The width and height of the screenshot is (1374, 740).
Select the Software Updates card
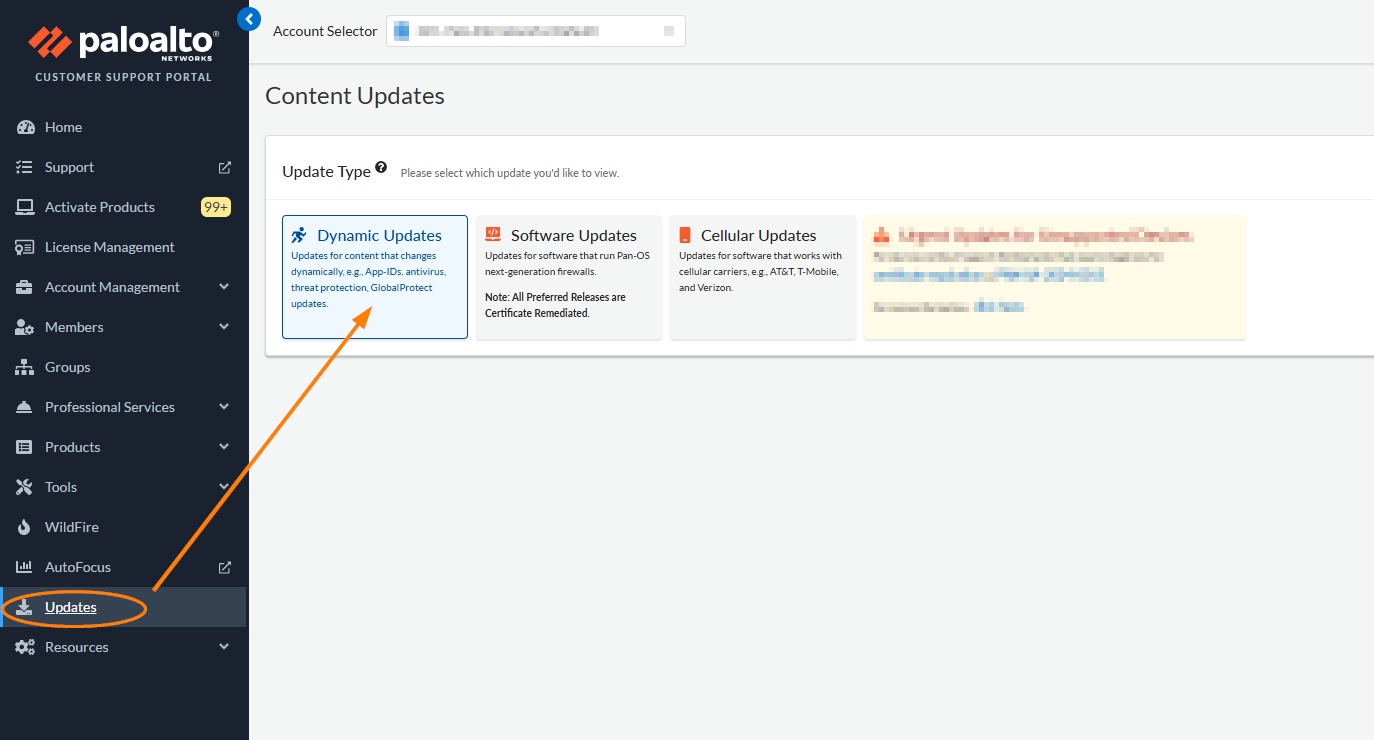pyautogui.click(x=569, y=277)
